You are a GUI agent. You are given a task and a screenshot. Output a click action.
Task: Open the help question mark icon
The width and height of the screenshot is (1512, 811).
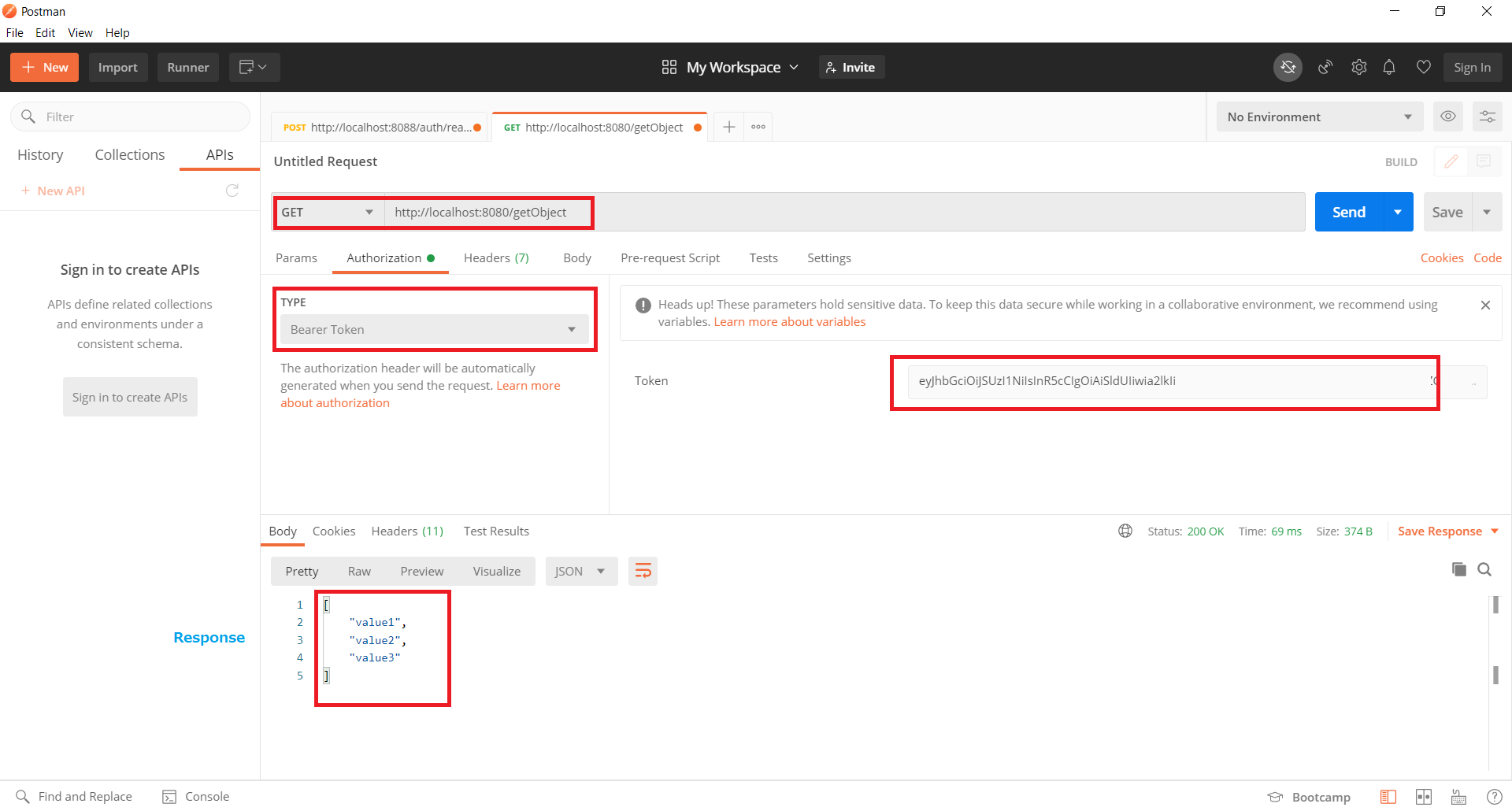(x=1494, y=798)
